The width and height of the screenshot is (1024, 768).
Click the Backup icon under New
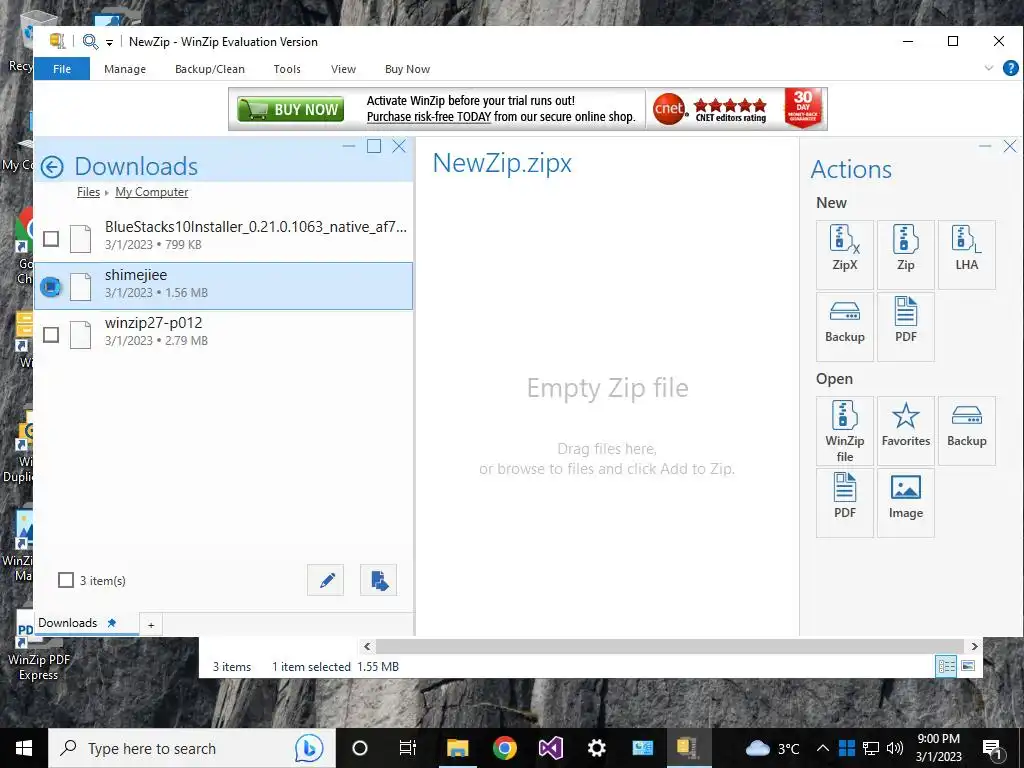[844, 327]
